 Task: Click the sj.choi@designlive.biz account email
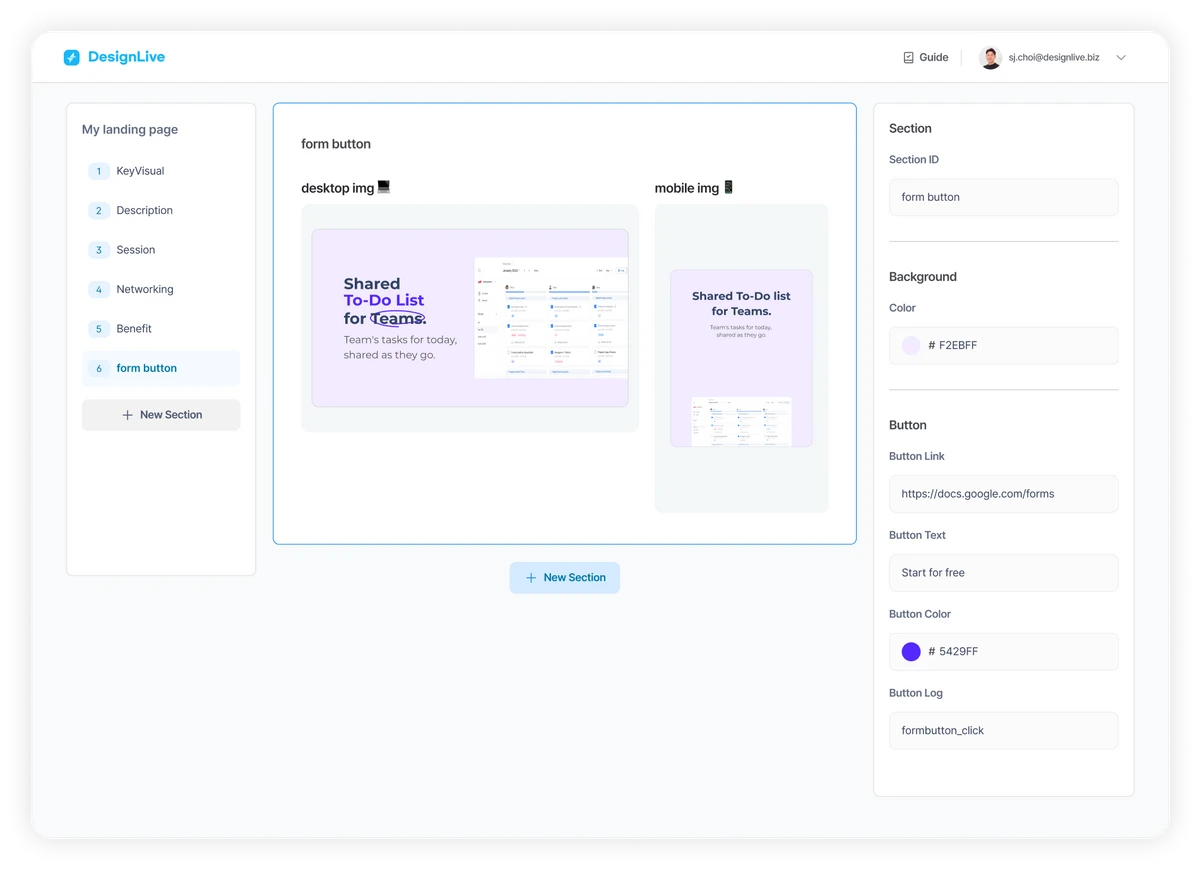[x=1054, y=57]
